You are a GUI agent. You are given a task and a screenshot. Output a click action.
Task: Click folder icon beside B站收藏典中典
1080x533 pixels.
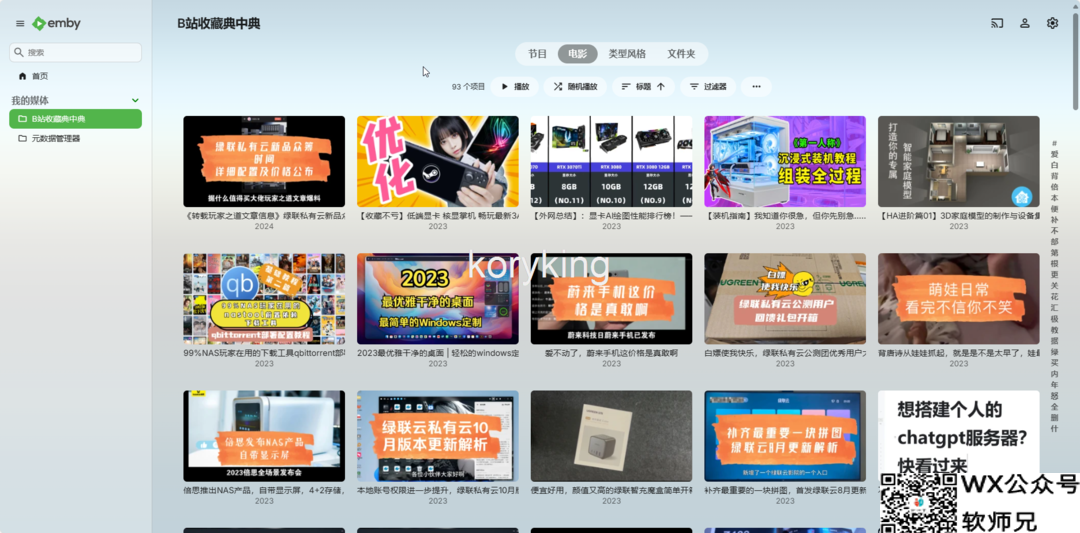tap(22, 118)
